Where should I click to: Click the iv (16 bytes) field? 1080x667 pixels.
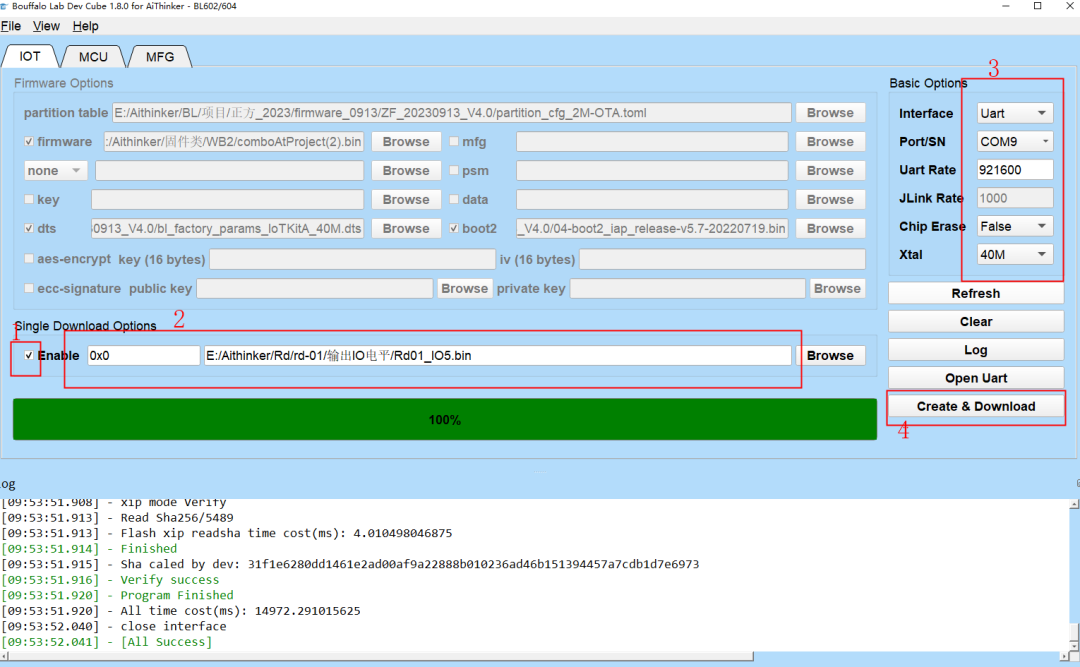click(x=722, y=259)
